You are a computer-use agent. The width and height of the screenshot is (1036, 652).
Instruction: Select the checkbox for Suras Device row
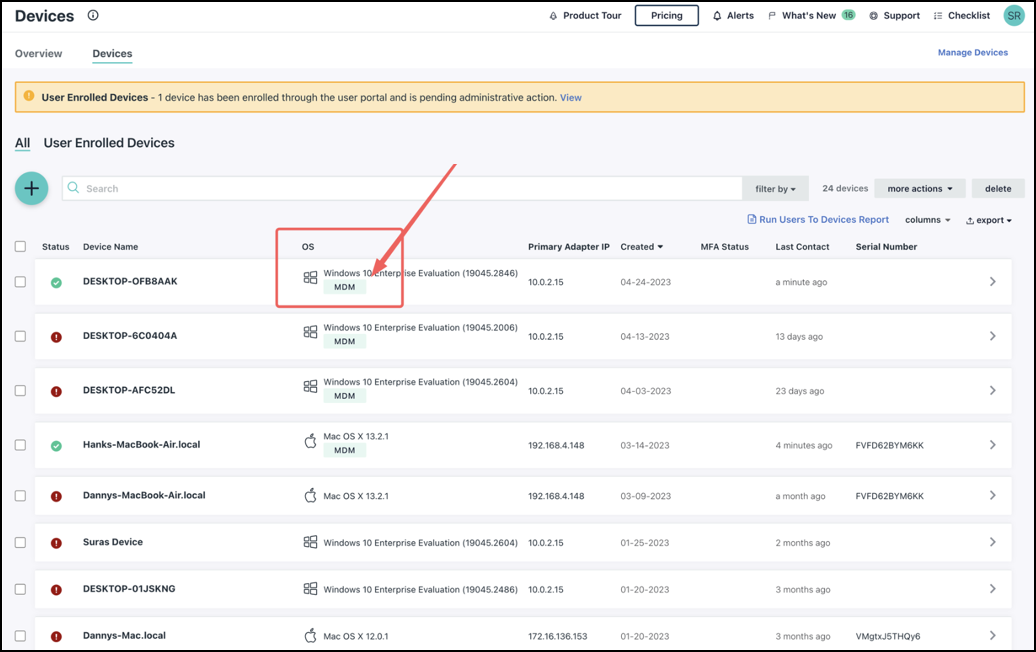pos(20,542)
